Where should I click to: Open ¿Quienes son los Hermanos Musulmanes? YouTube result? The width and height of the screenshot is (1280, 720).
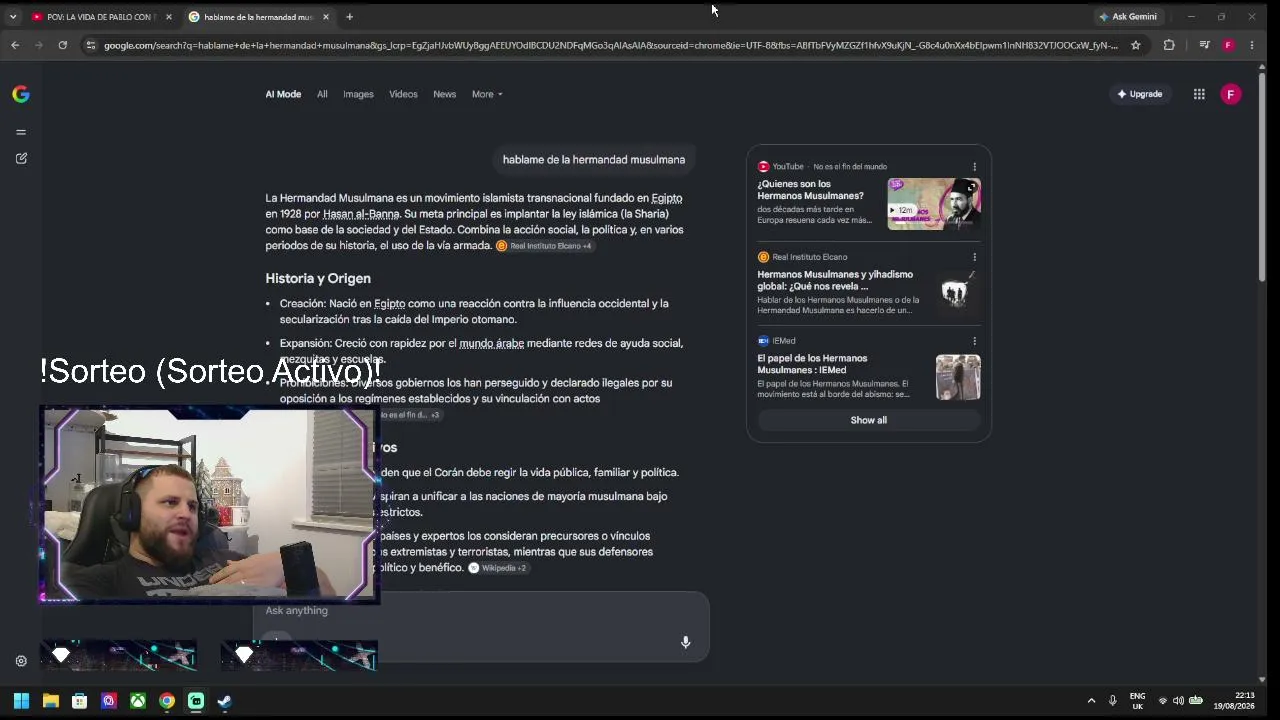pos(810,190)
